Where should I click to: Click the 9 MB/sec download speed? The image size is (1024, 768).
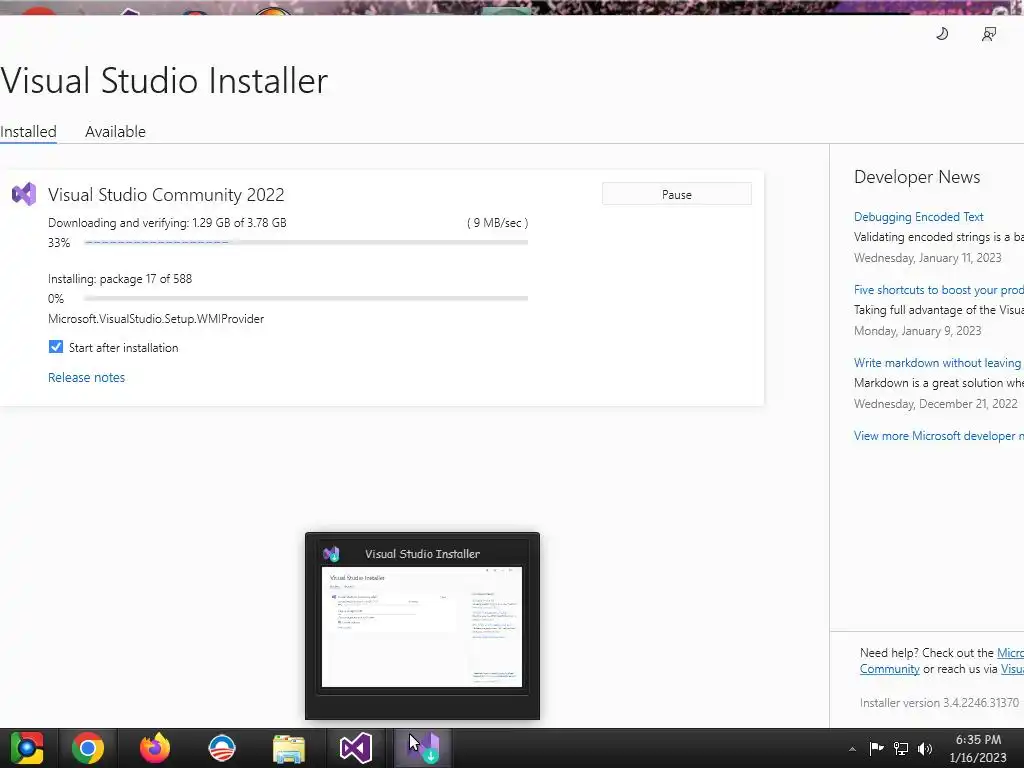click(x=498, y=223)
